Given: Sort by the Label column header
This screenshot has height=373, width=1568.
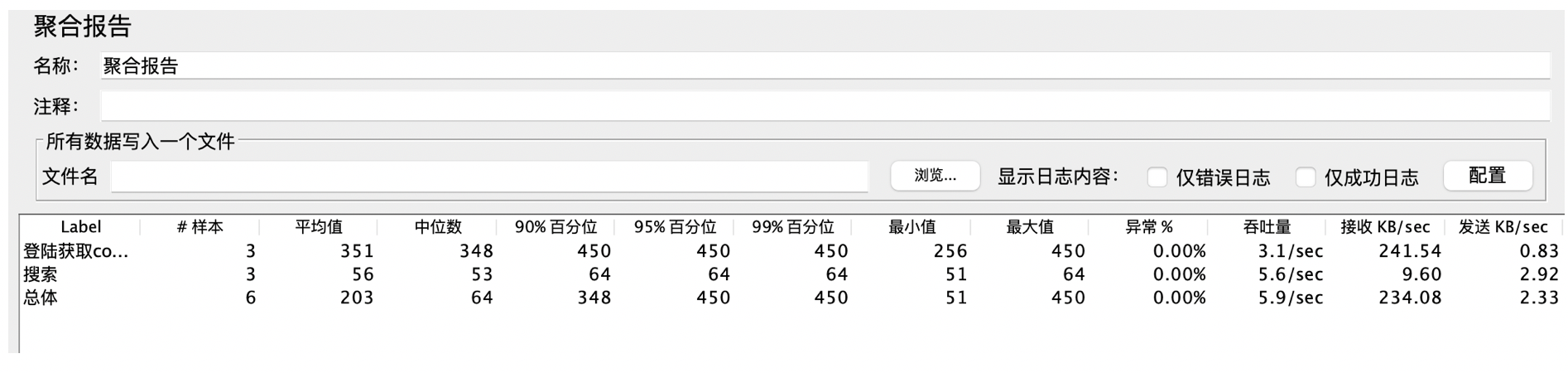Looking at the screenshot, I should [x=80, y=227].
